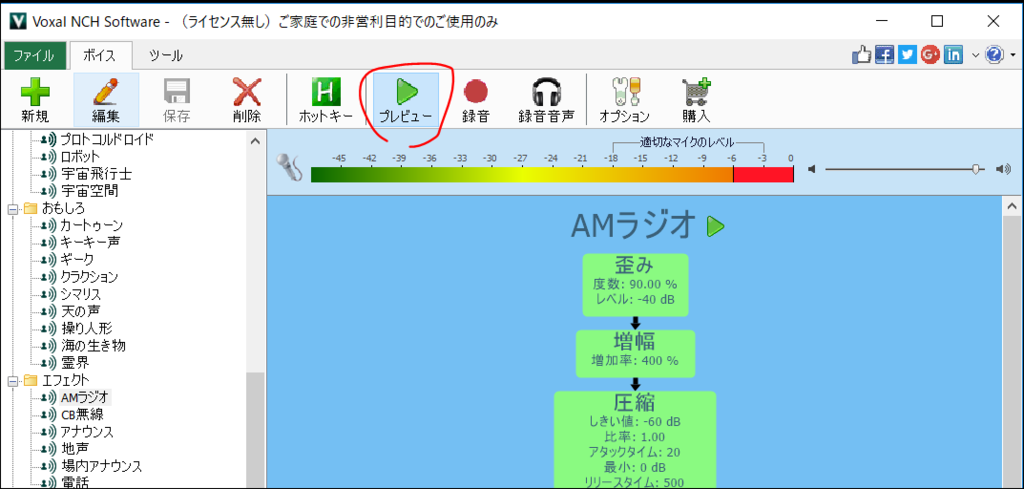This screenshot has width=1024, height=489.
Task: Click the Voxal app icon in title bar
Action: click(x=18, y=22)
